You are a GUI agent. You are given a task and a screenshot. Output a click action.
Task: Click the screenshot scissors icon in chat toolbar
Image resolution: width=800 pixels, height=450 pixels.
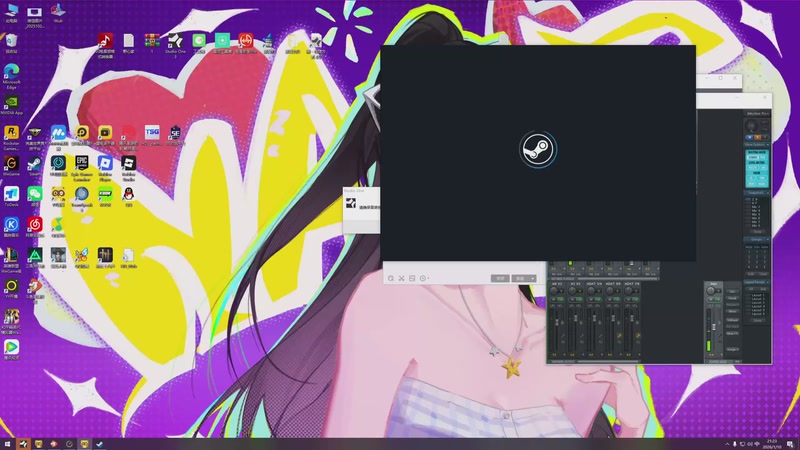coord(402,278)
